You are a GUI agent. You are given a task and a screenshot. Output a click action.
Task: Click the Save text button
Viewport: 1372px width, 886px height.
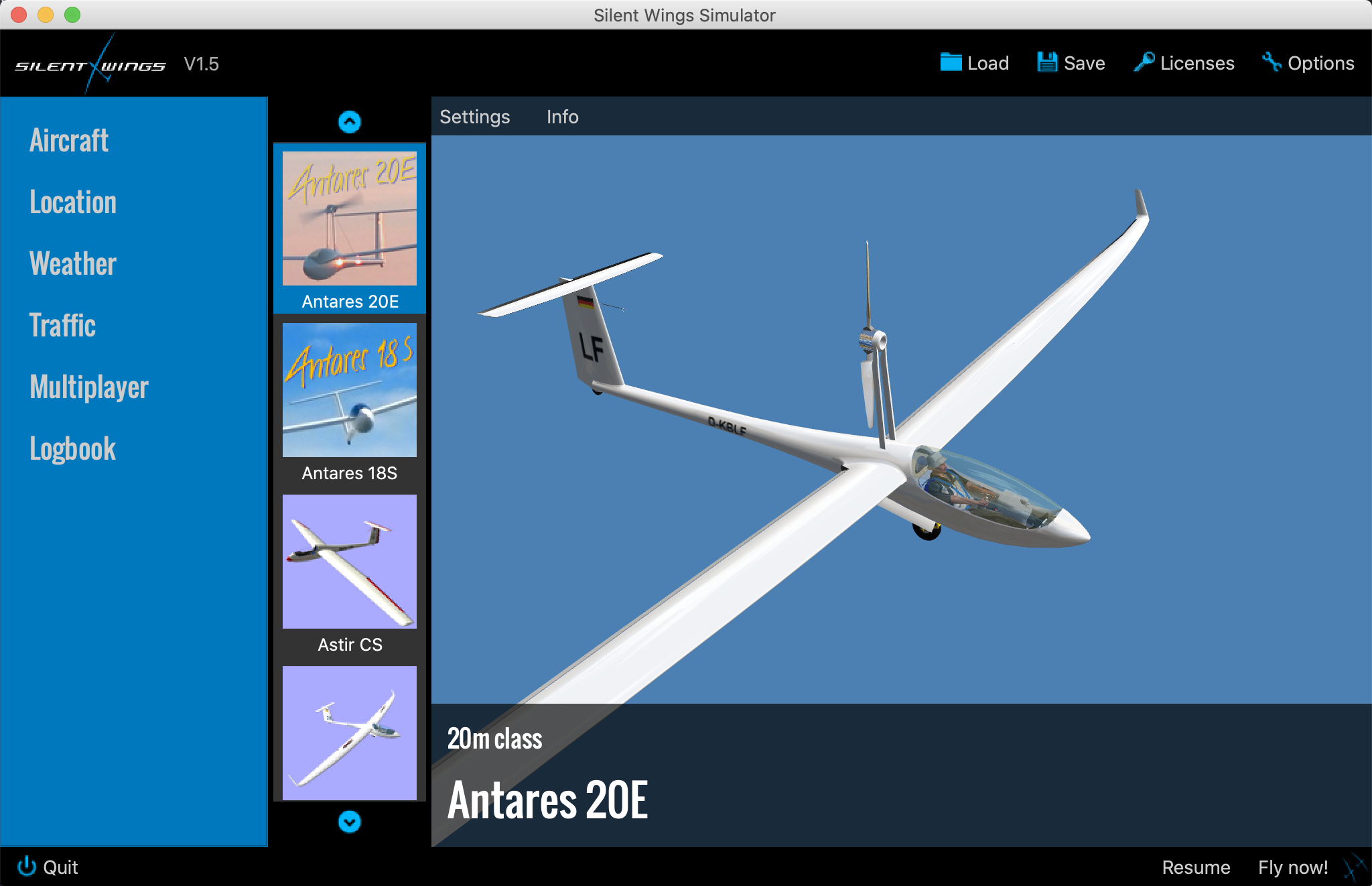tap(1085, 63)
